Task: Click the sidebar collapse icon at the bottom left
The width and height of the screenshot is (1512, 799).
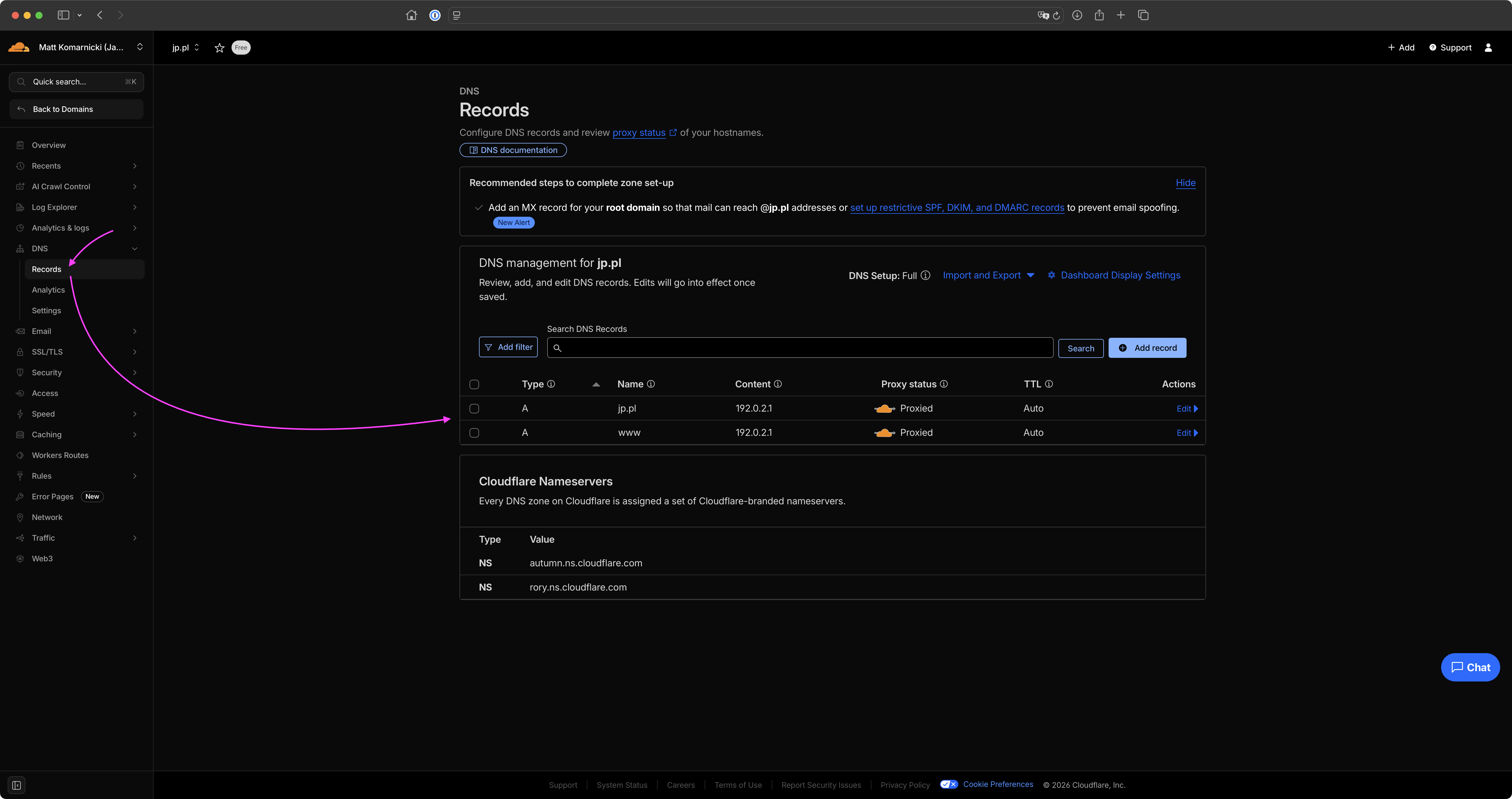Action: coord(17,785)
